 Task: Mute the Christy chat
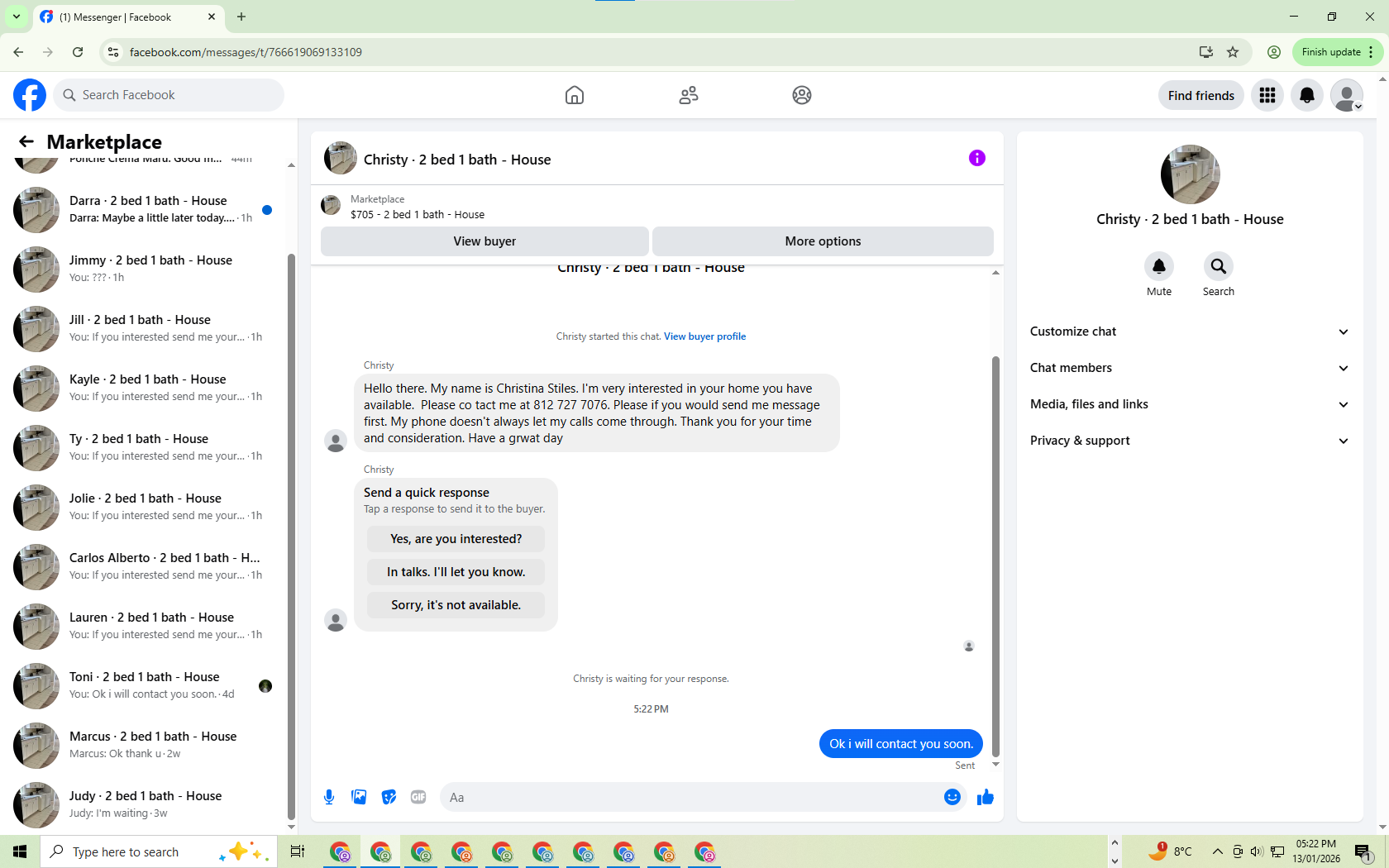click(x=1159, y=266)
